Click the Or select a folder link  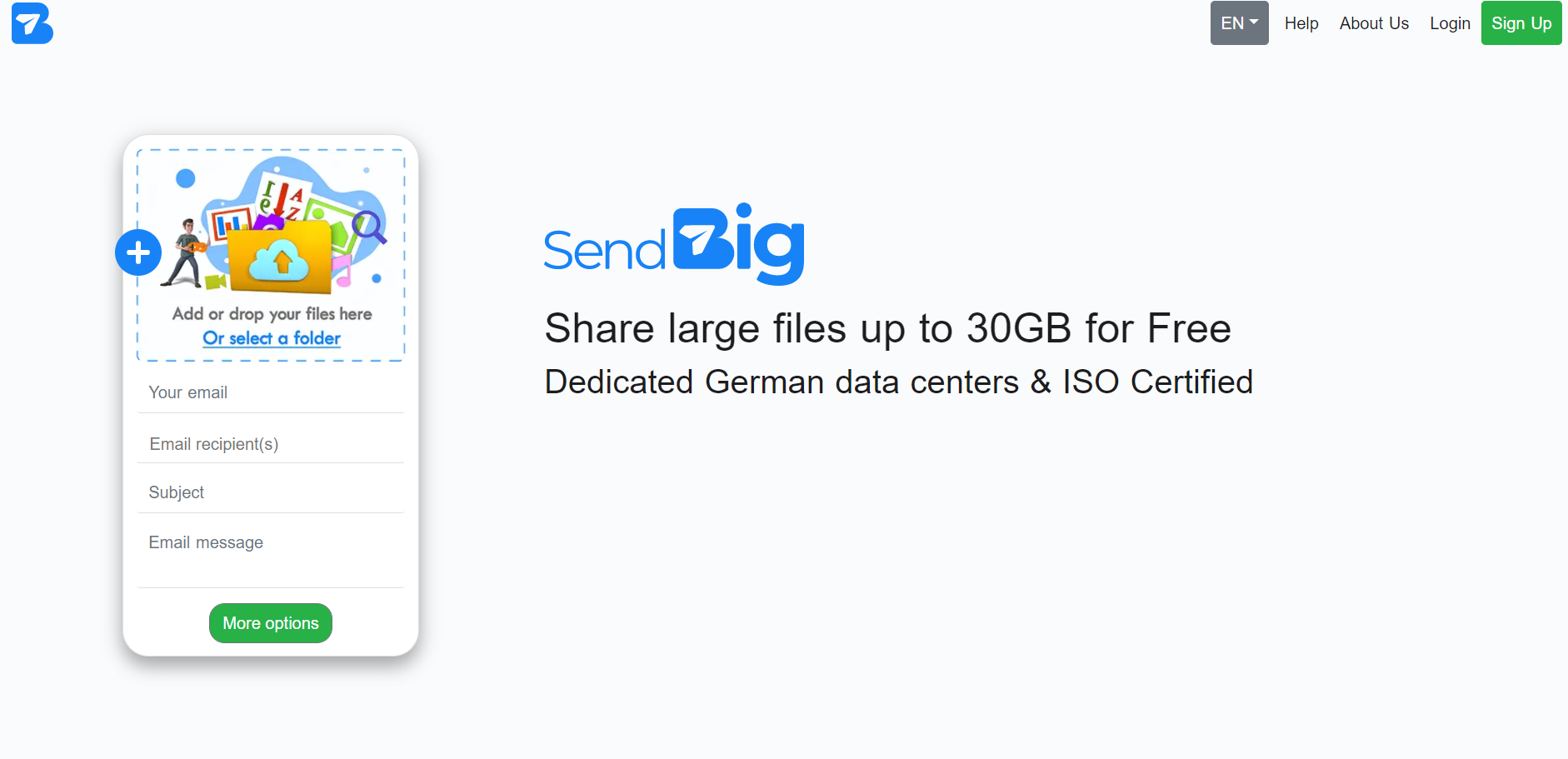(x=272, y=337)
